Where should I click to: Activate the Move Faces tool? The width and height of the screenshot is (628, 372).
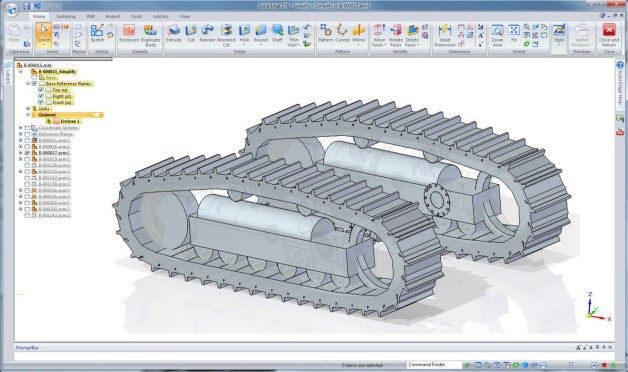378,35
